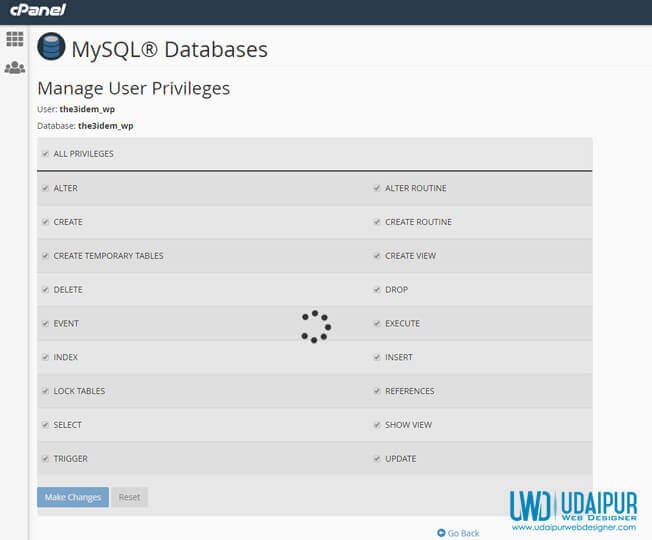652x540 pixels.
Task: Open the User Manager people icon
Action: click(x=15, y=67)
